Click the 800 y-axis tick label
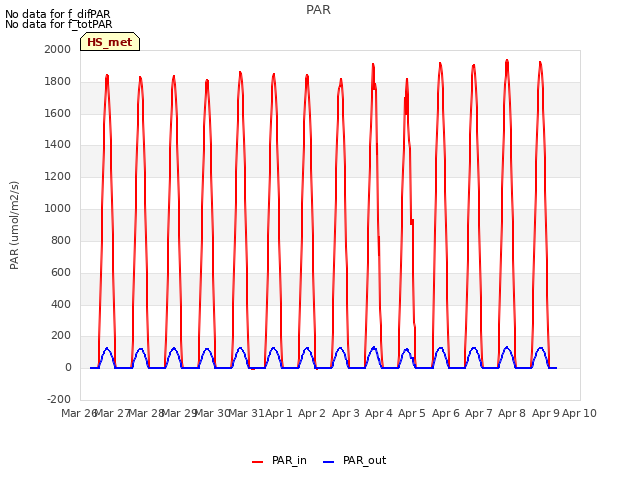The width and height of the screenshot is (640, 480). tap(61, 240)
